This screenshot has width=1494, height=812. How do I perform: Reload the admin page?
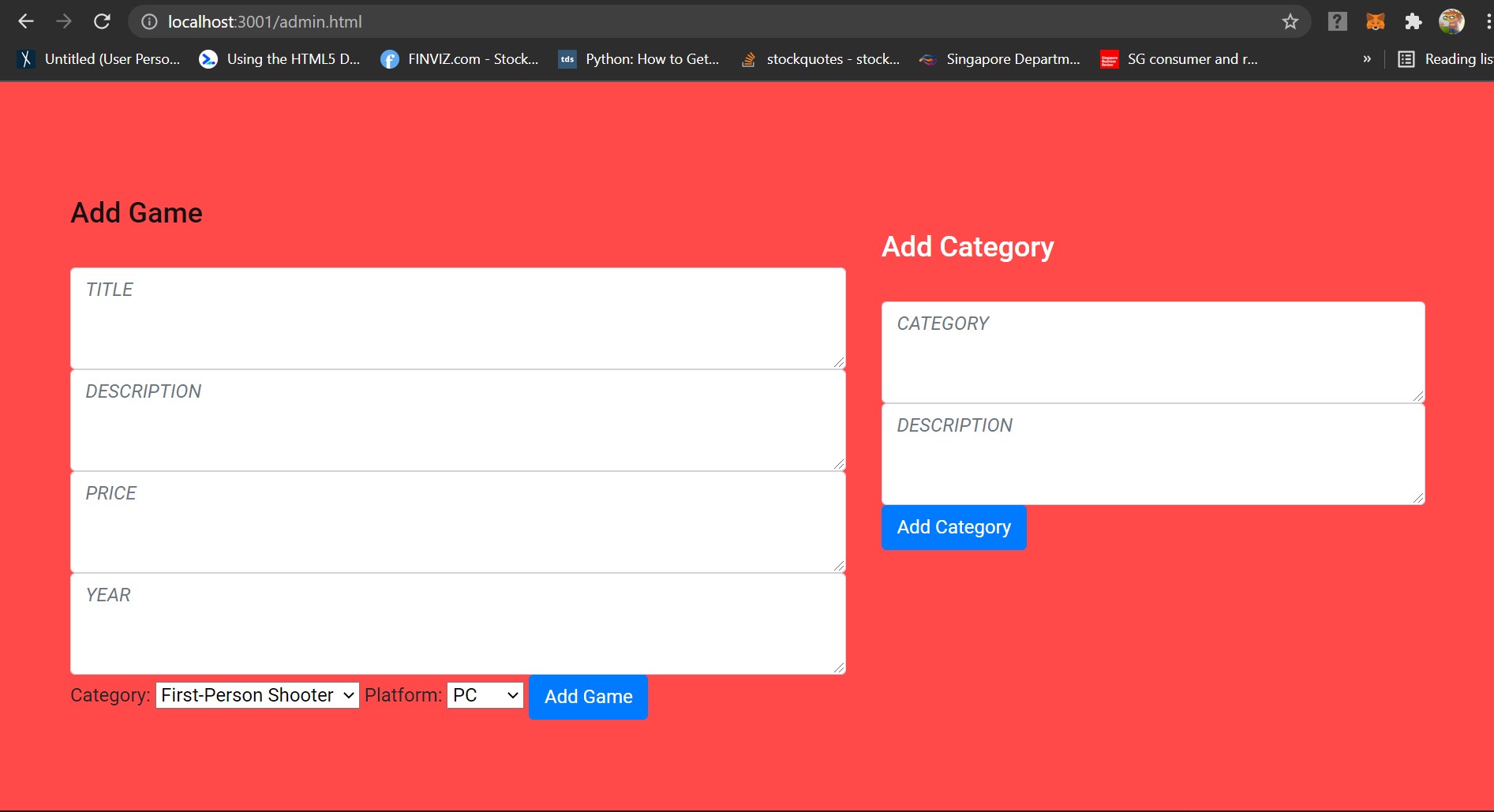tap(102, 21)
